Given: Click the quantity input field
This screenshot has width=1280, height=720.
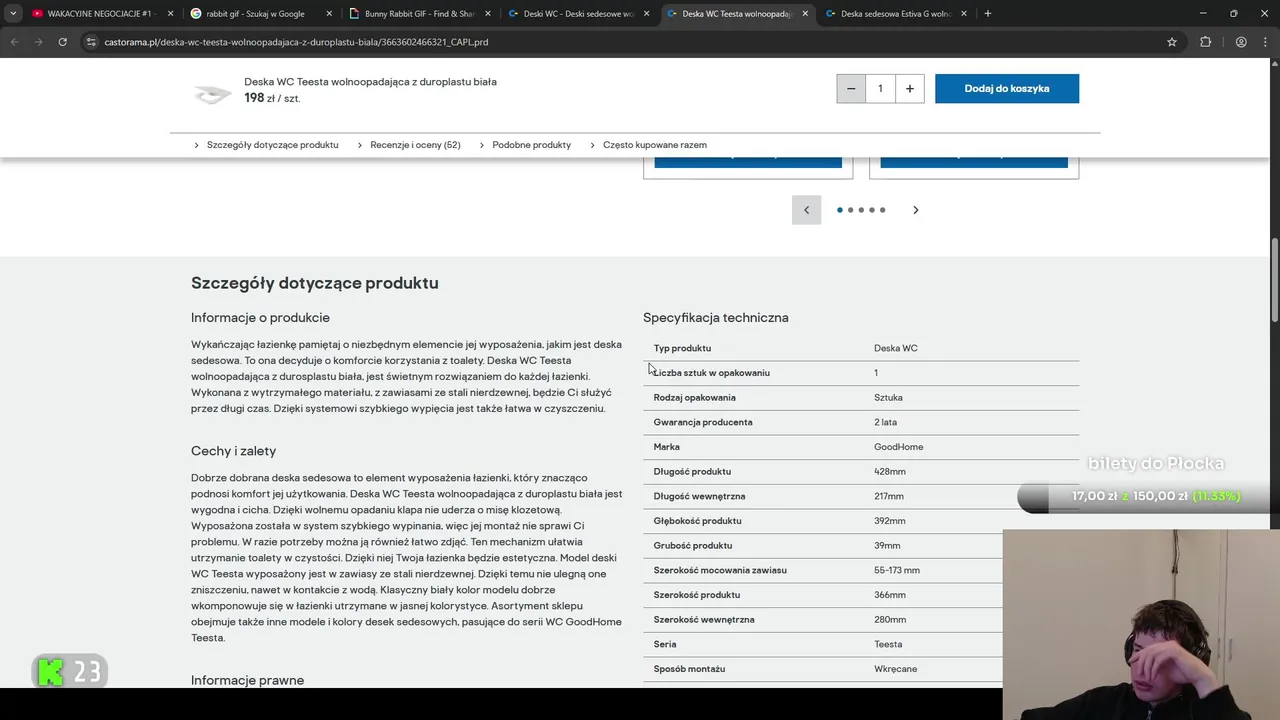Looking at the screenshot, I should point(880,88).
